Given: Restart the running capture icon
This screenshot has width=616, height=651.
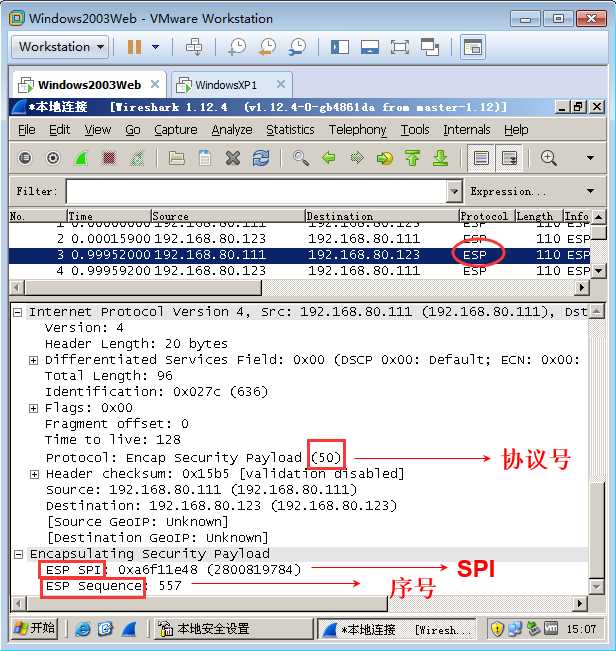Looking at the screenshot, I should click(x=137, y=158).
